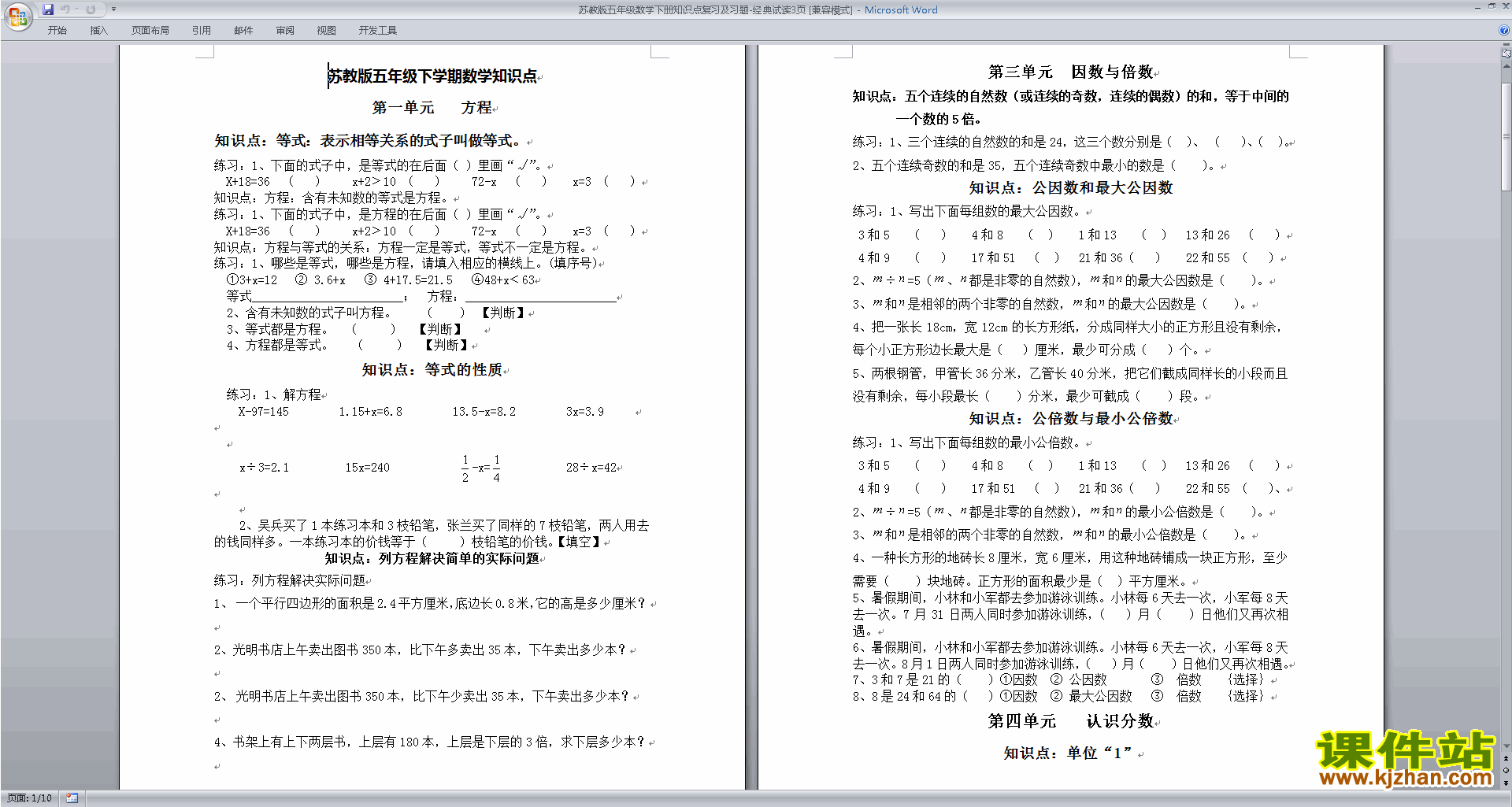Click the line 2、含有未知数的式子叫方程。
The image size is (1512, 807).
[309, 313]
